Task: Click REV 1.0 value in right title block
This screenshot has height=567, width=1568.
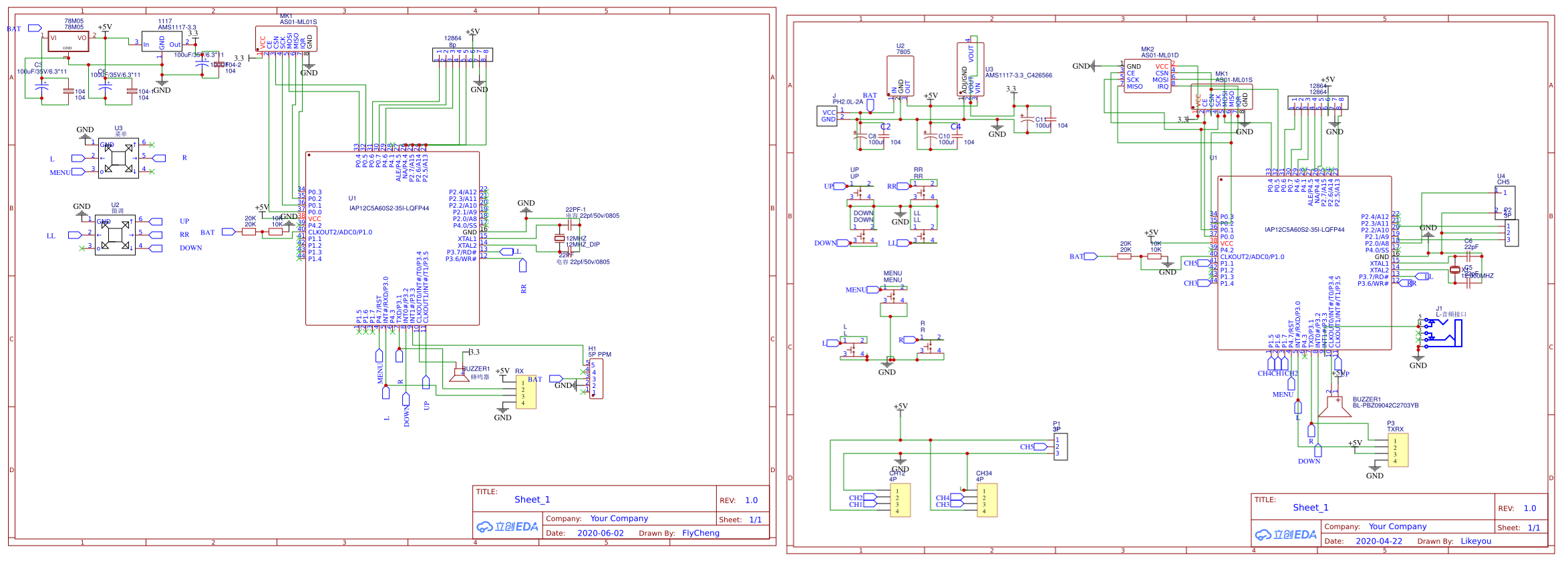Action: tap(1530, 508)
